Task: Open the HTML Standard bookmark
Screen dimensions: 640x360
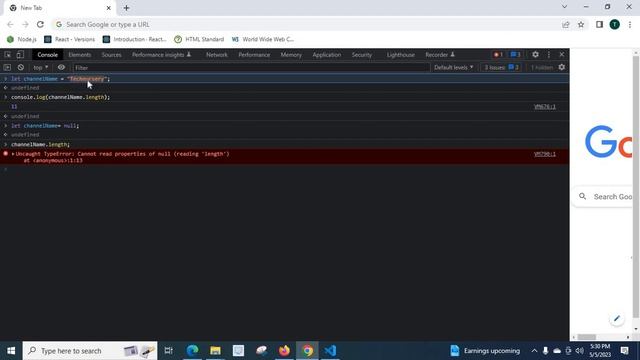Action: (199, 39)
